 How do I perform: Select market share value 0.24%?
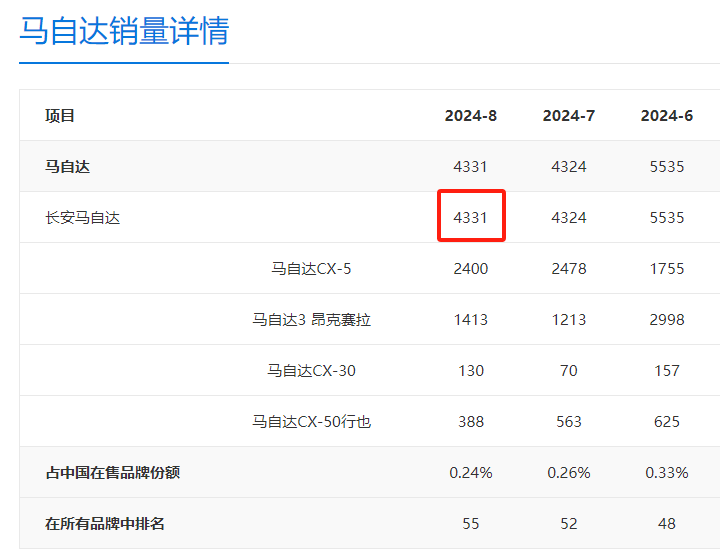471,473
